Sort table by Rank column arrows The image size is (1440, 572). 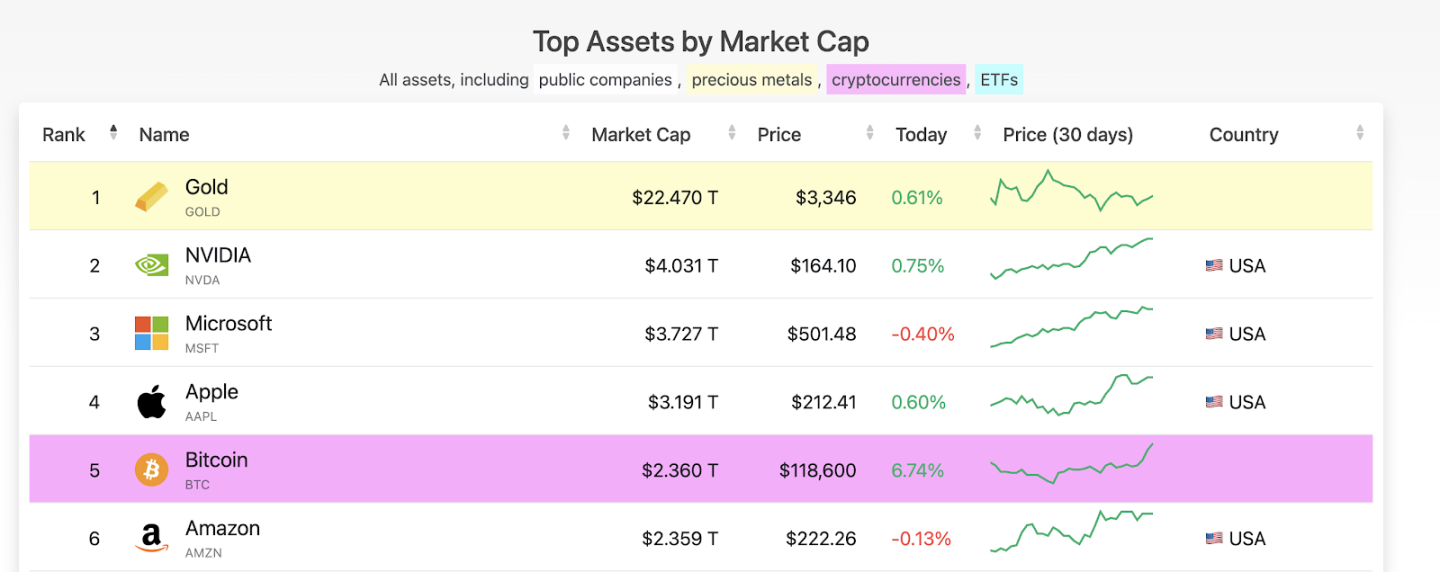tap(113, 133)
